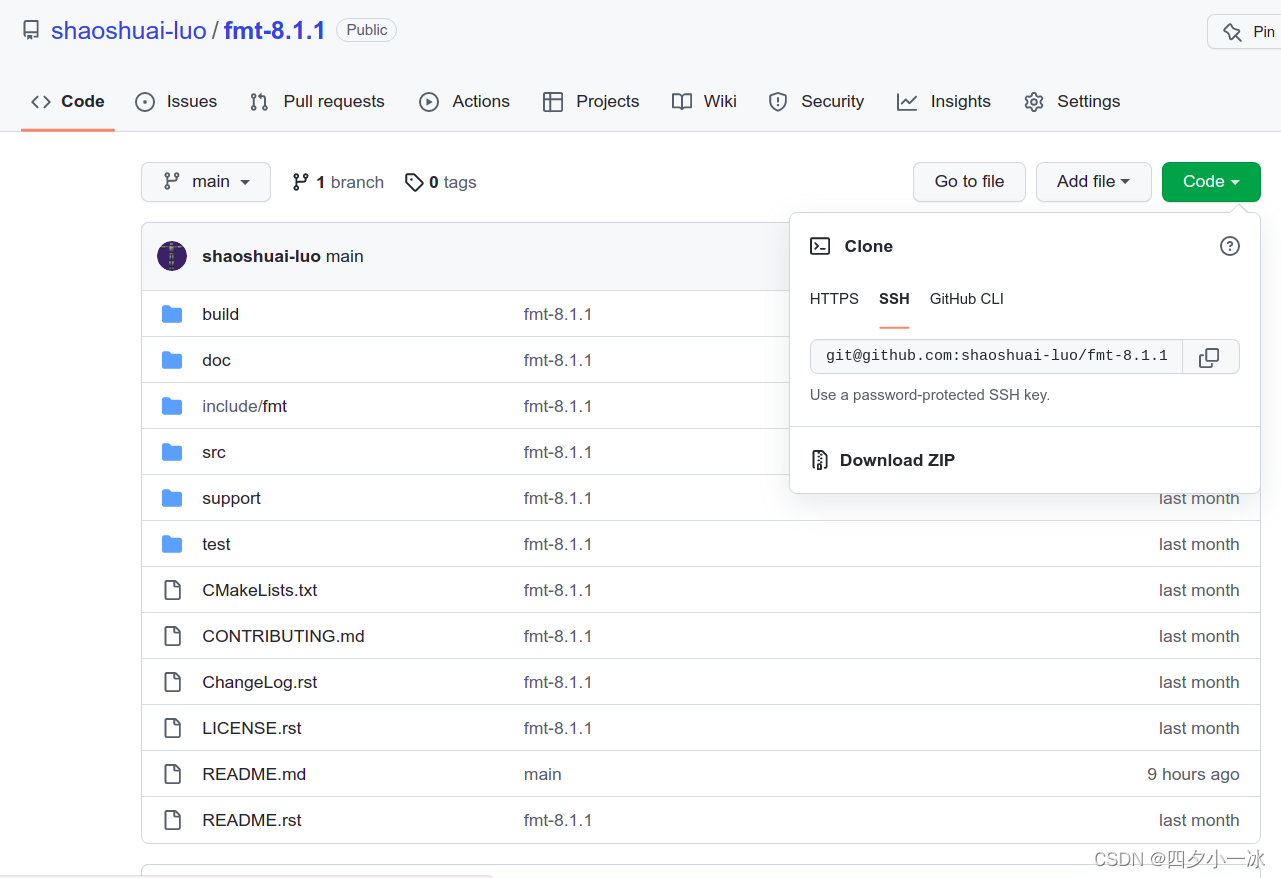
Task: View the 0 tags link
Action: pos(441,182)
